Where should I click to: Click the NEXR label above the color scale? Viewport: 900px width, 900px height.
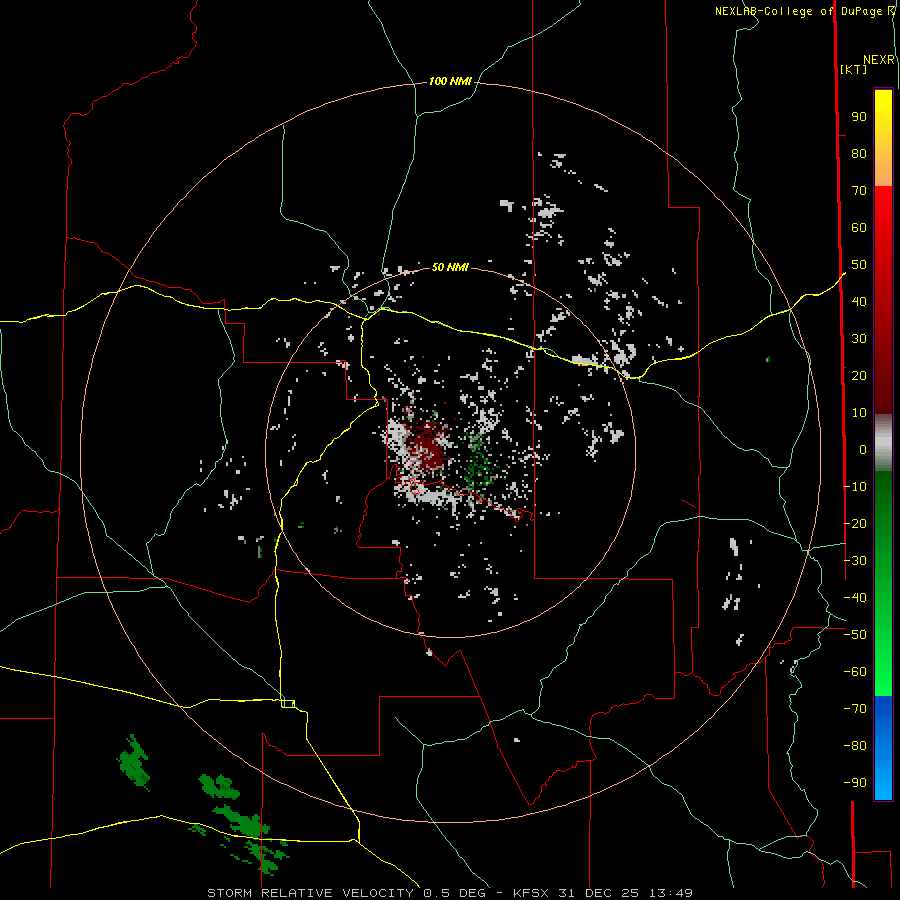click(x=879, y=60)
